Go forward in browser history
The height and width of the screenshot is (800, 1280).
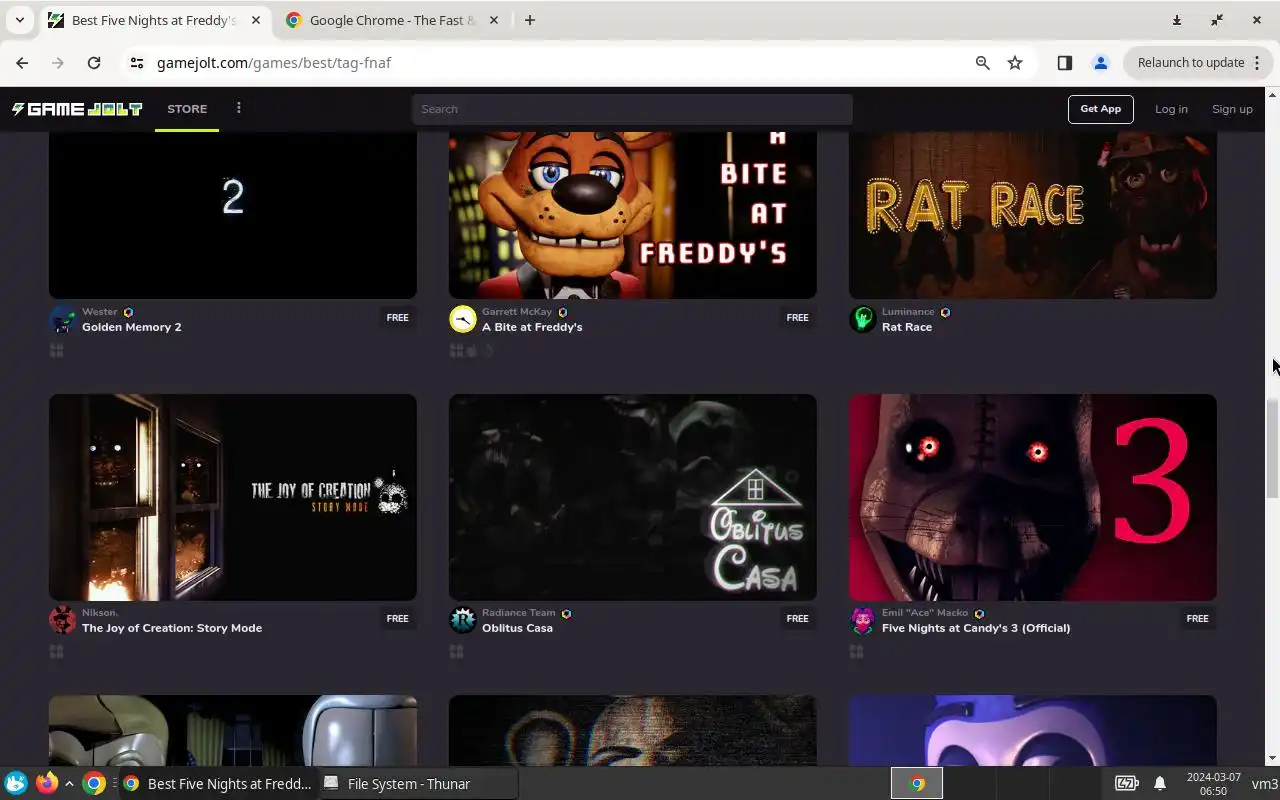[x=58, y=62]
